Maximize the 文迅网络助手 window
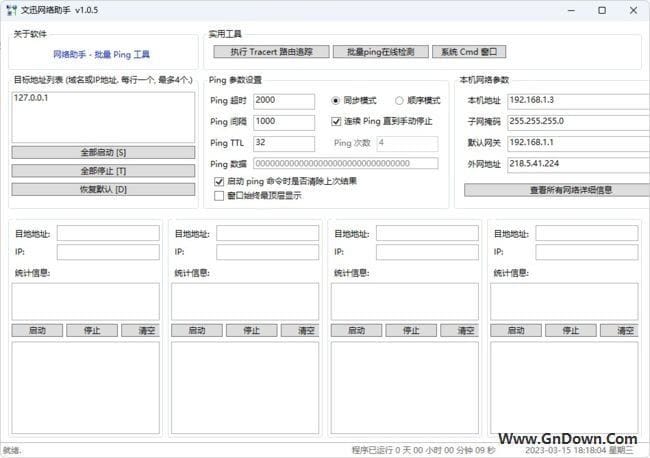Image resolution: width=650 pixels, height=458 pixels. tap(602, 10)
